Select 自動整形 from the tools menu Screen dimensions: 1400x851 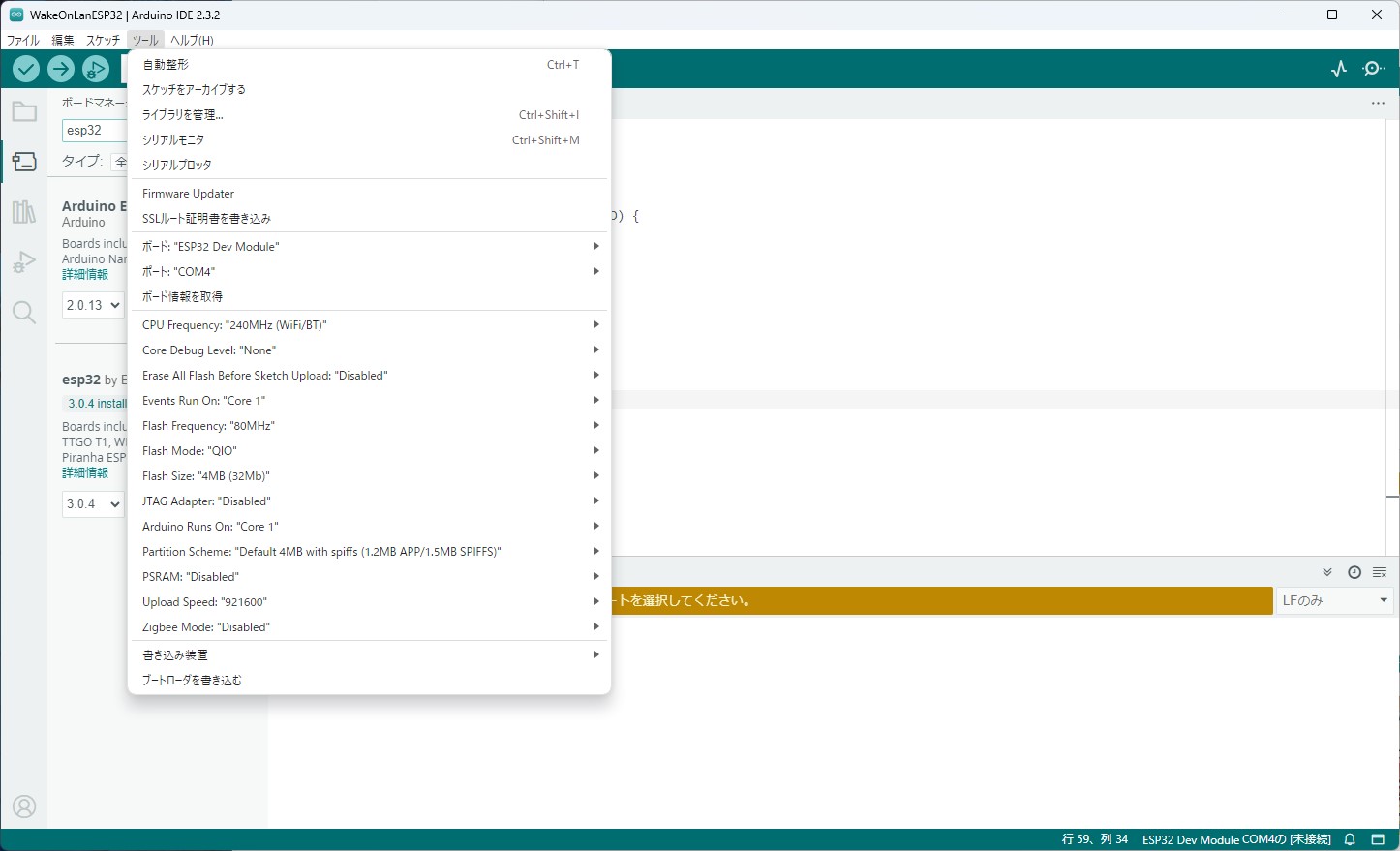[x=369, y=65]
